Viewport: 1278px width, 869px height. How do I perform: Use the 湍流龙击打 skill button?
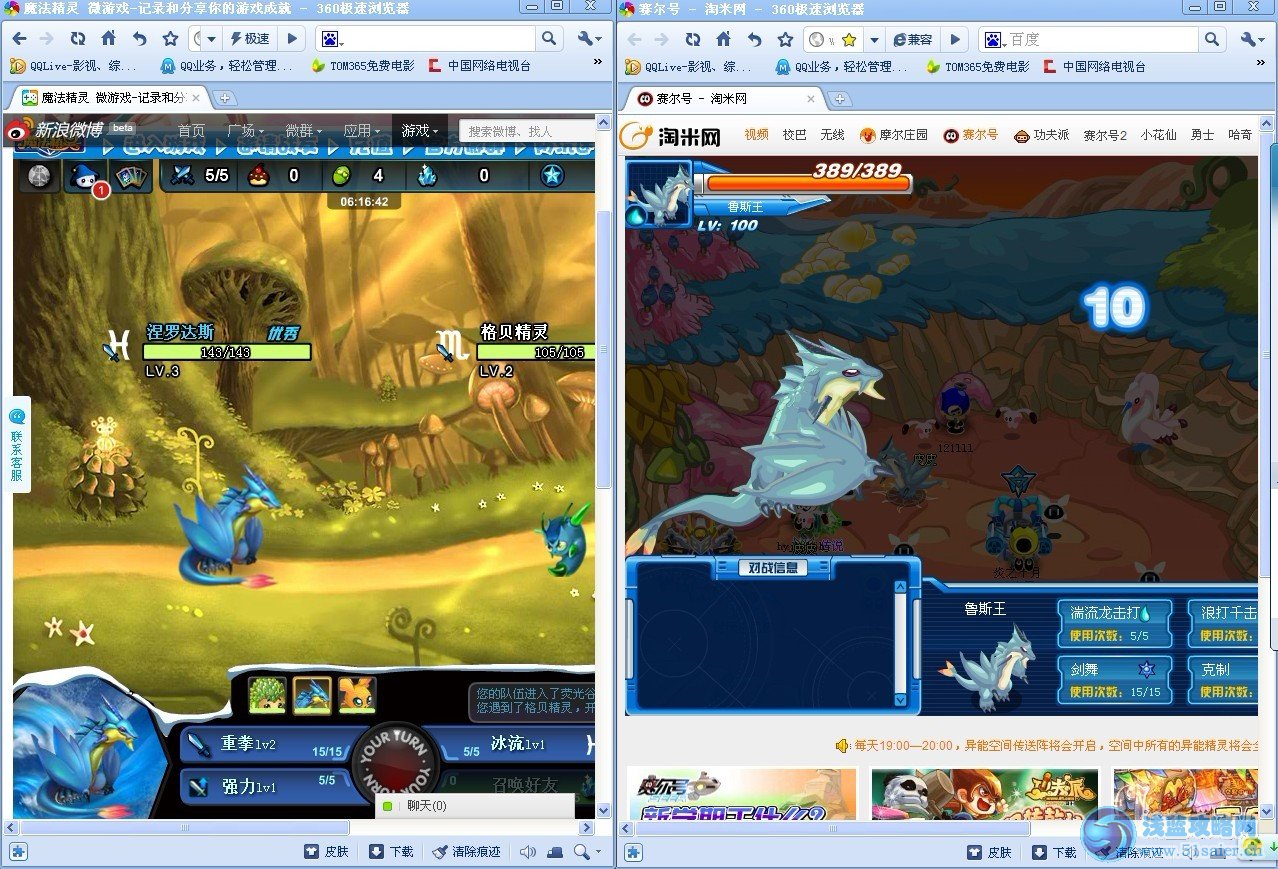[1115, 623]
